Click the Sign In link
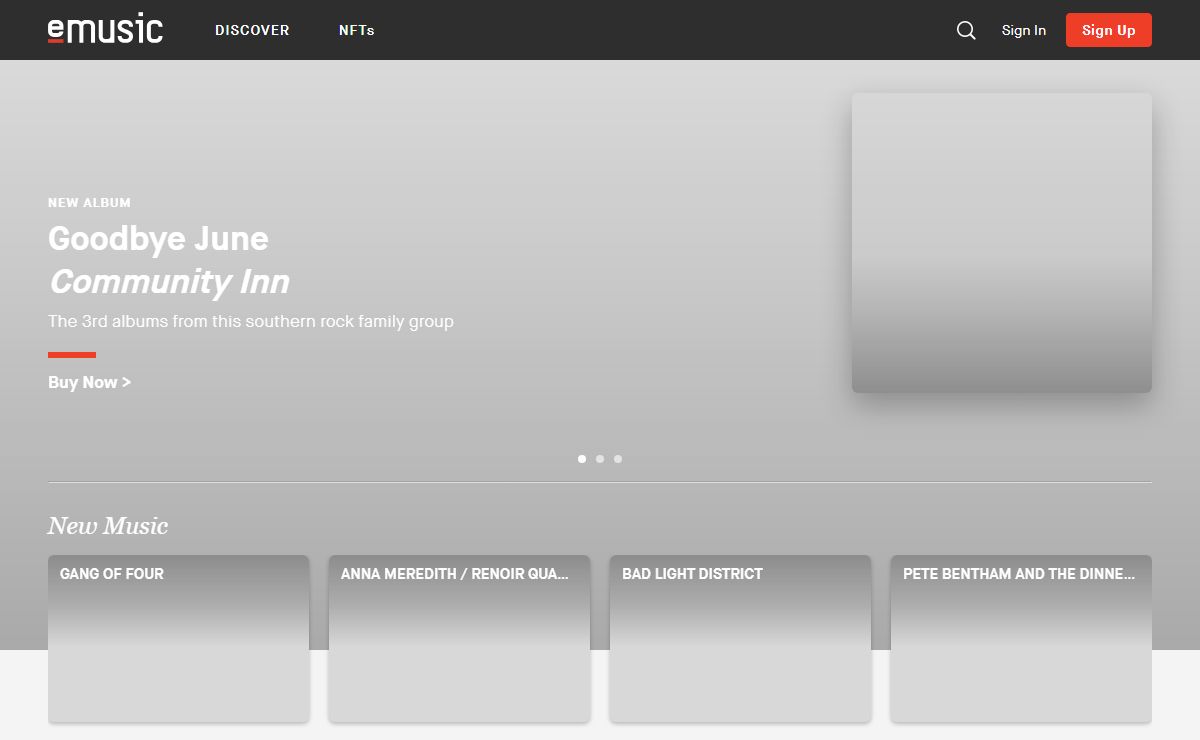The image size is (1200, 740). 1024,30
